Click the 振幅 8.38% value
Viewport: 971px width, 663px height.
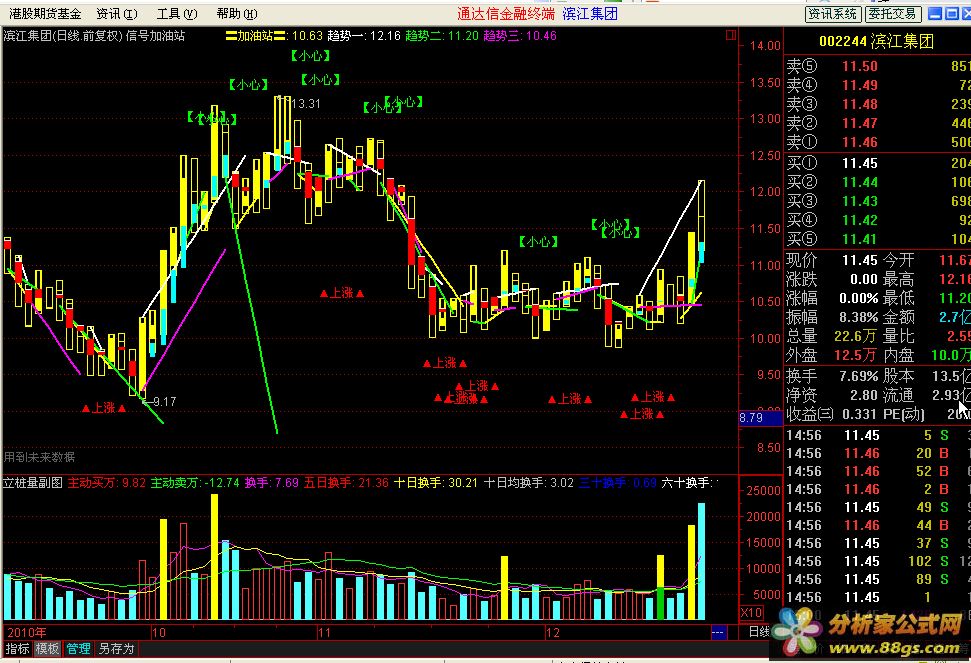pos(858,318)
